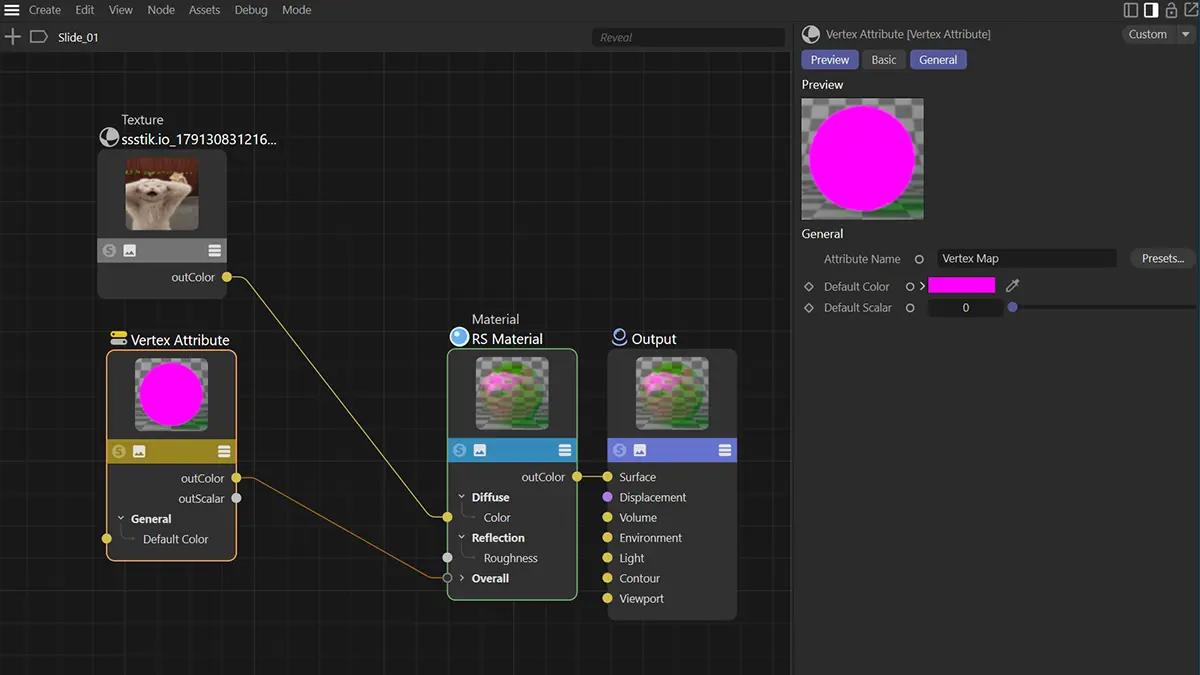This screenshot has height=675, width=1200.
Task: Click the solo S icon on Texture node
Action: tap(110, 250)
